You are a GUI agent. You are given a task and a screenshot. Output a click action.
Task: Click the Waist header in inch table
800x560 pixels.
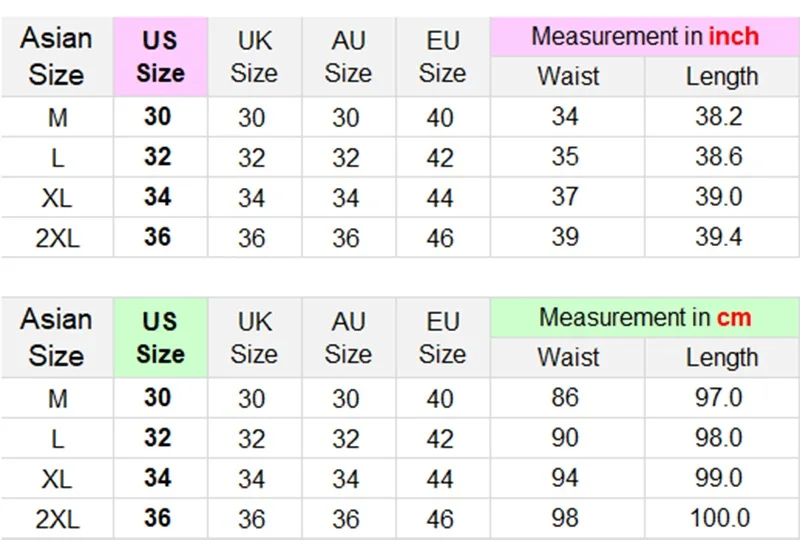[x=568, y=77]
